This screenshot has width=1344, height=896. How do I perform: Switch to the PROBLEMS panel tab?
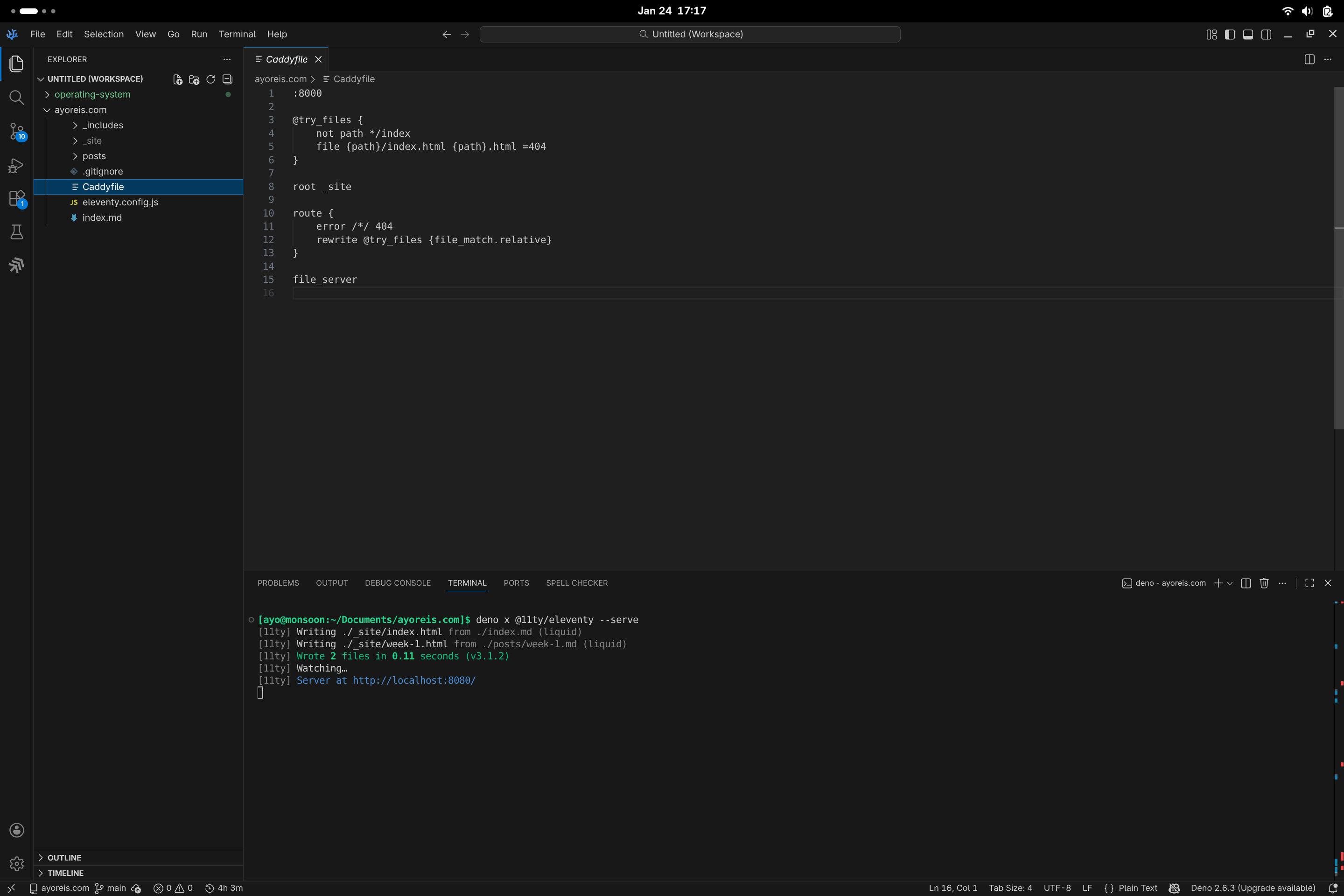278,583
